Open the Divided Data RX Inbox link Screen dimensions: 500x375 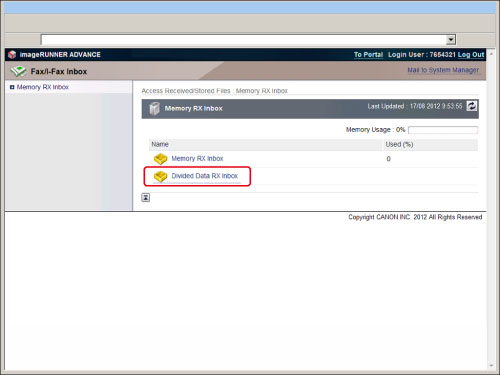(205, 176)
